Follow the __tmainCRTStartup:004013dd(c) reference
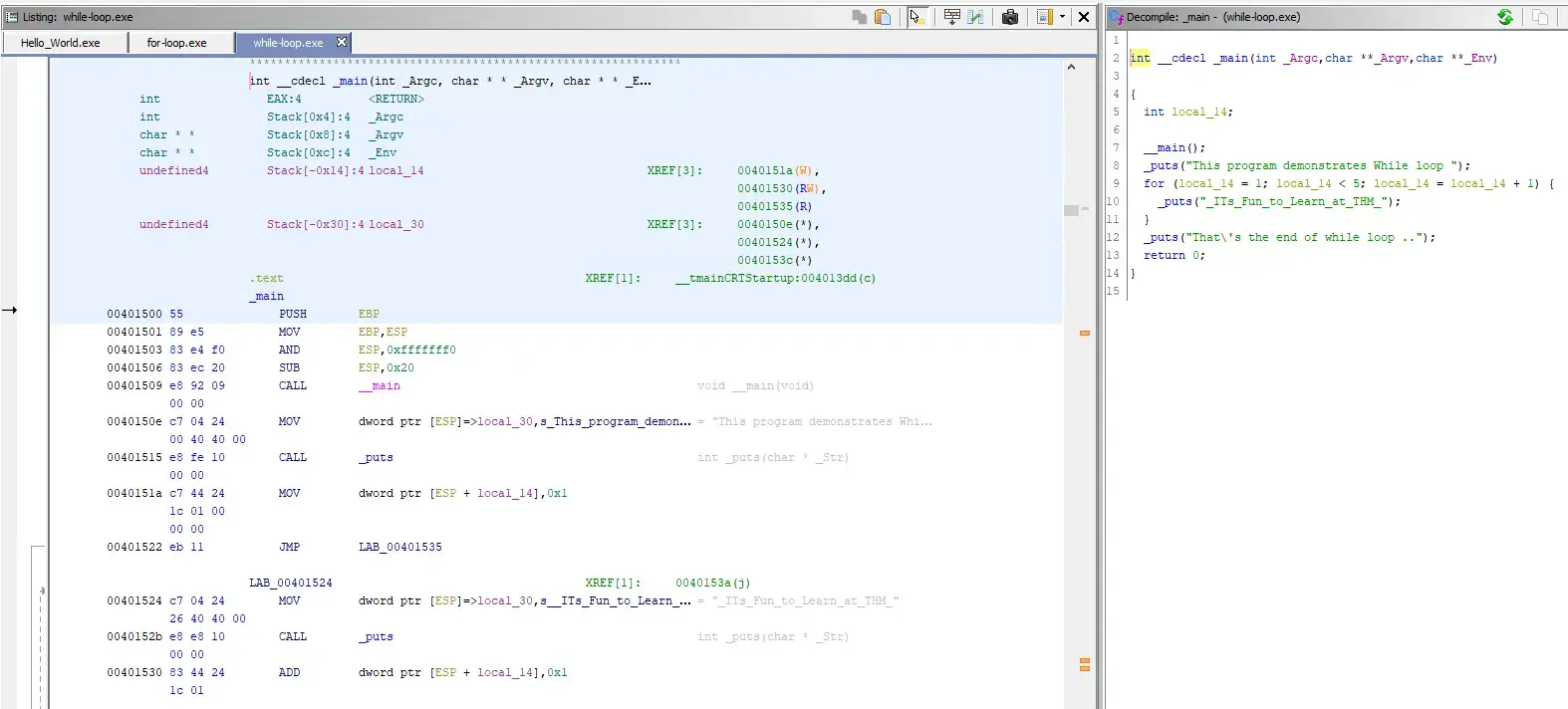1568x709 pixels. 775,278
